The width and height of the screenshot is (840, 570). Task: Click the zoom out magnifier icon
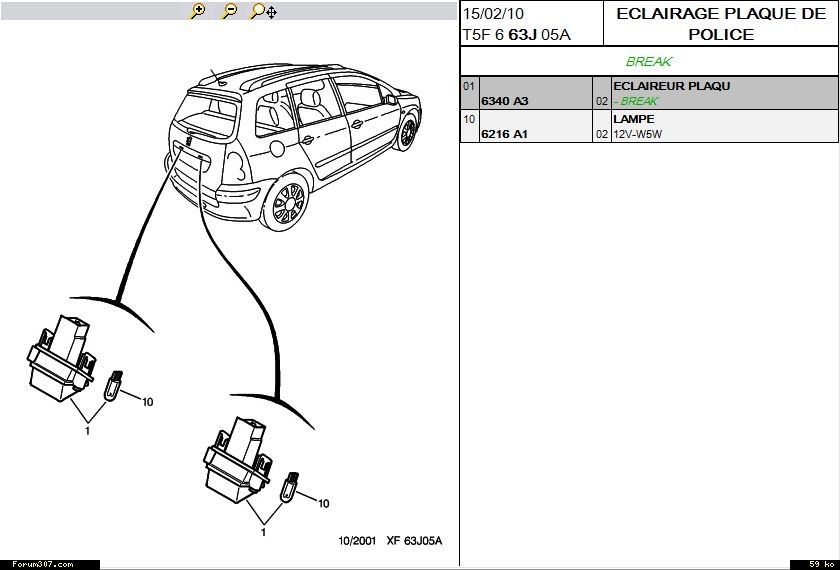tap(229, 11)
